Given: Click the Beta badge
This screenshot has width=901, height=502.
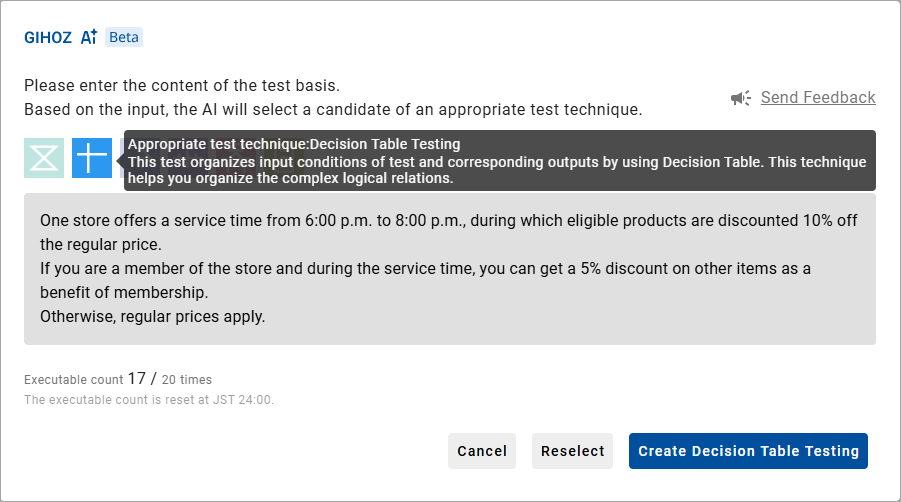Looking at the screenshot, I should 124,37.
